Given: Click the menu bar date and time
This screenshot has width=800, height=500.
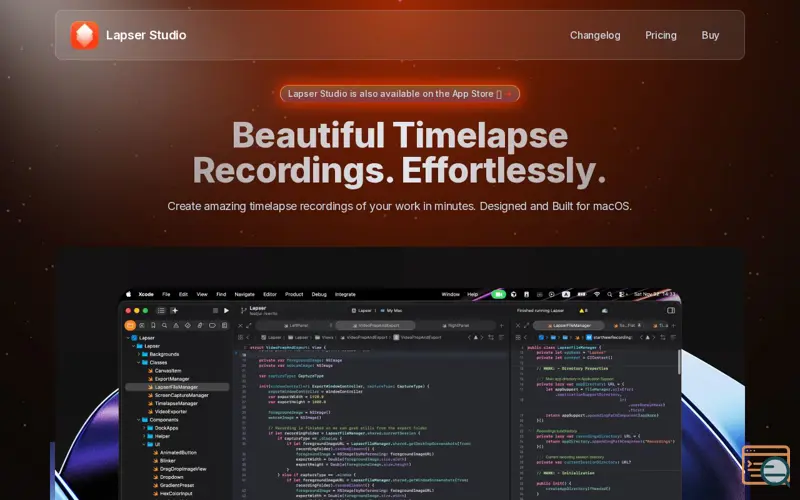Looking at the screenshot, I should (654, 294).
